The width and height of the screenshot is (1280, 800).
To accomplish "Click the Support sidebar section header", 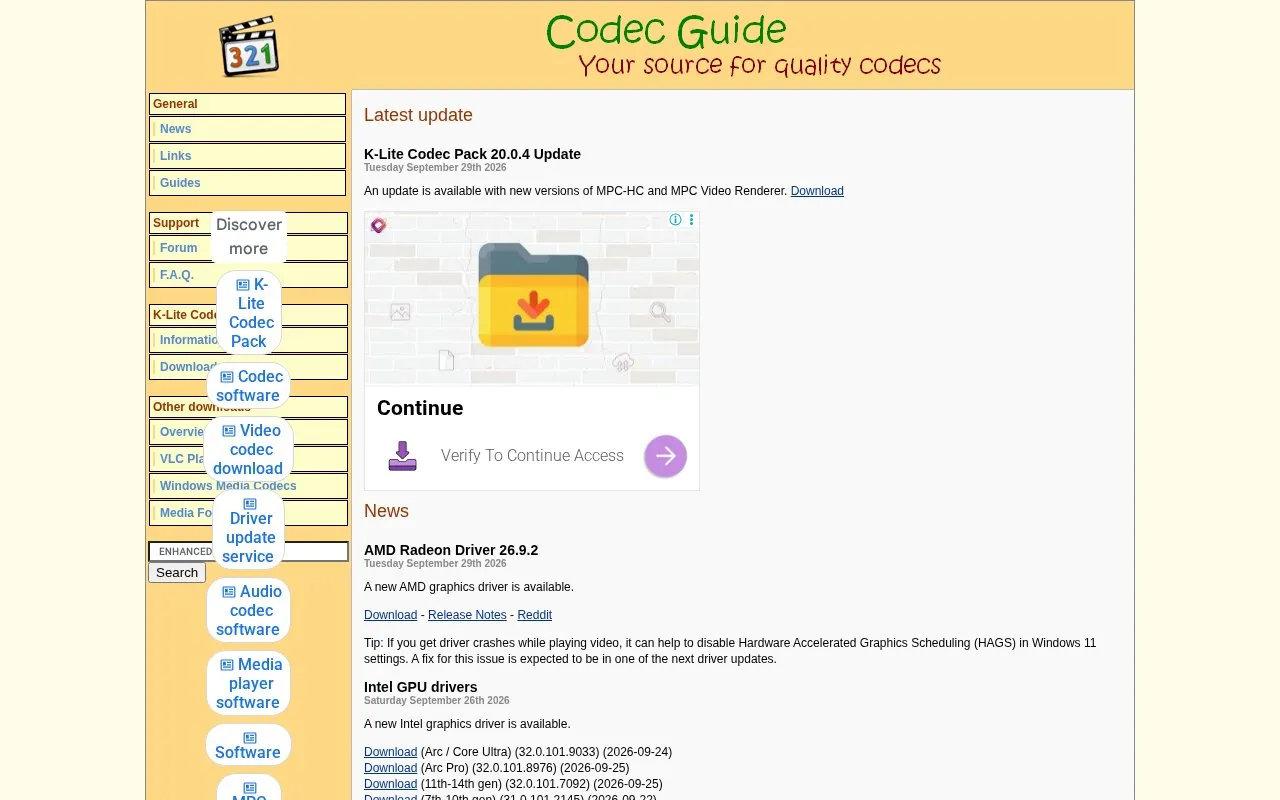I will tap(248, 223).
